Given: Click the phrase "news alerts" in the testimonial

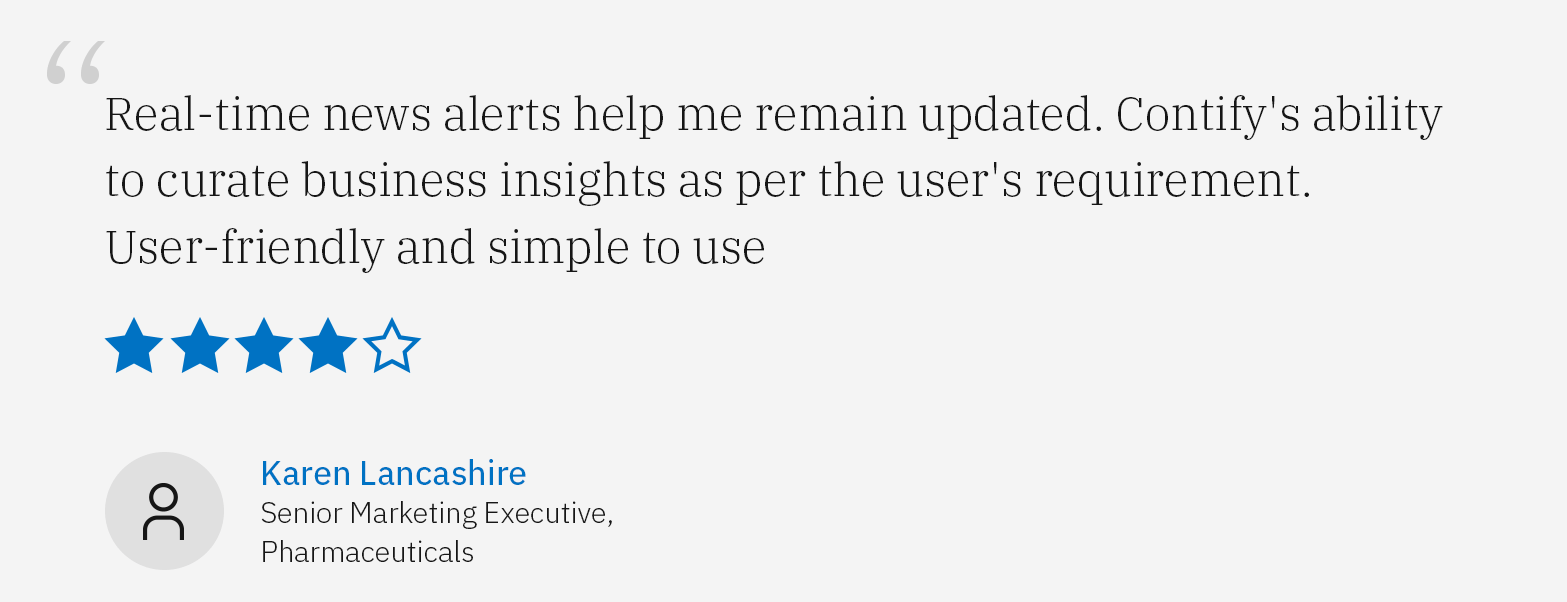Looking at the screenshot, I should pyautogui.click(x=442, y=115).
